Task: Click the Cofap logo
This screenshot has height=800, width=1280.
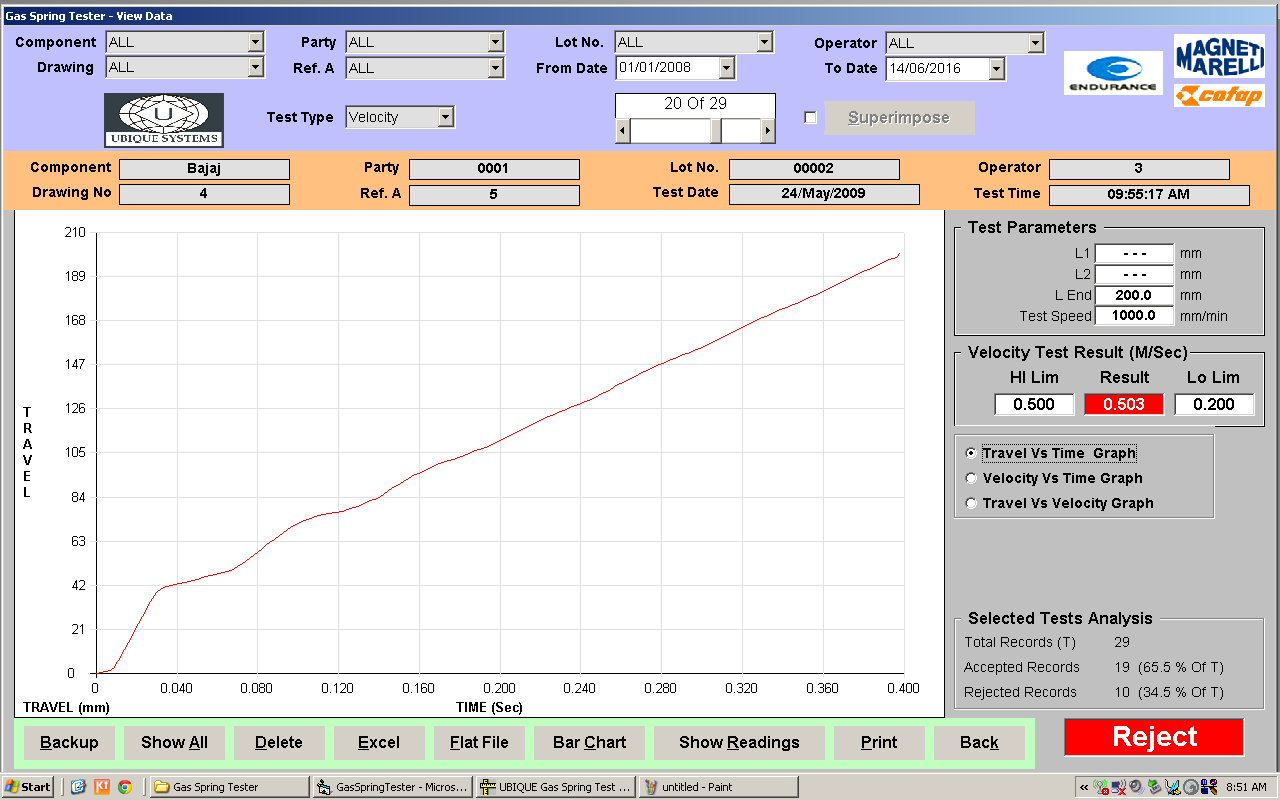Action: (x=1219, y=96)
